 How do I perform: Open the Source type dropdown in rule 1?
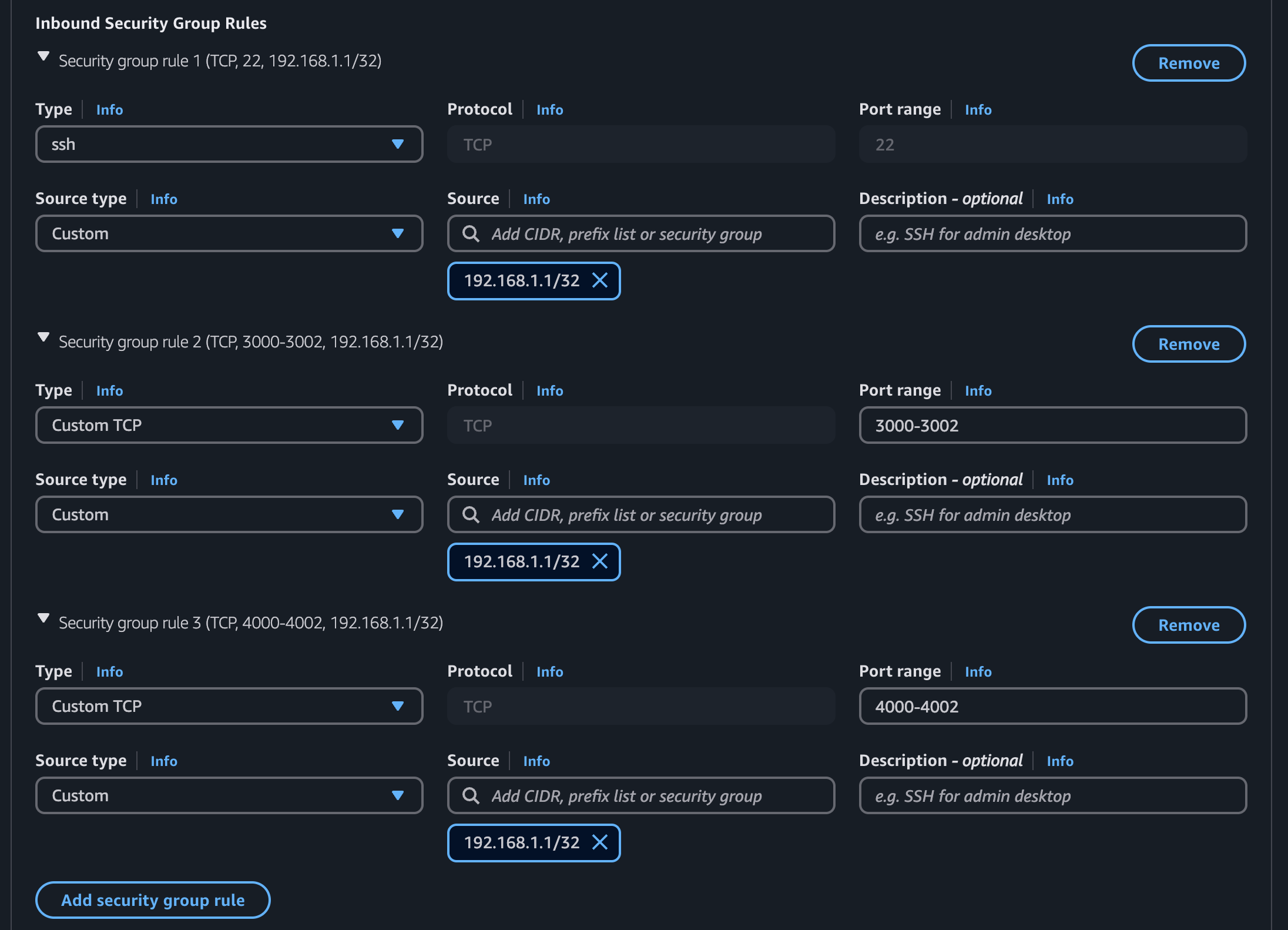click(x=229, y=233)
